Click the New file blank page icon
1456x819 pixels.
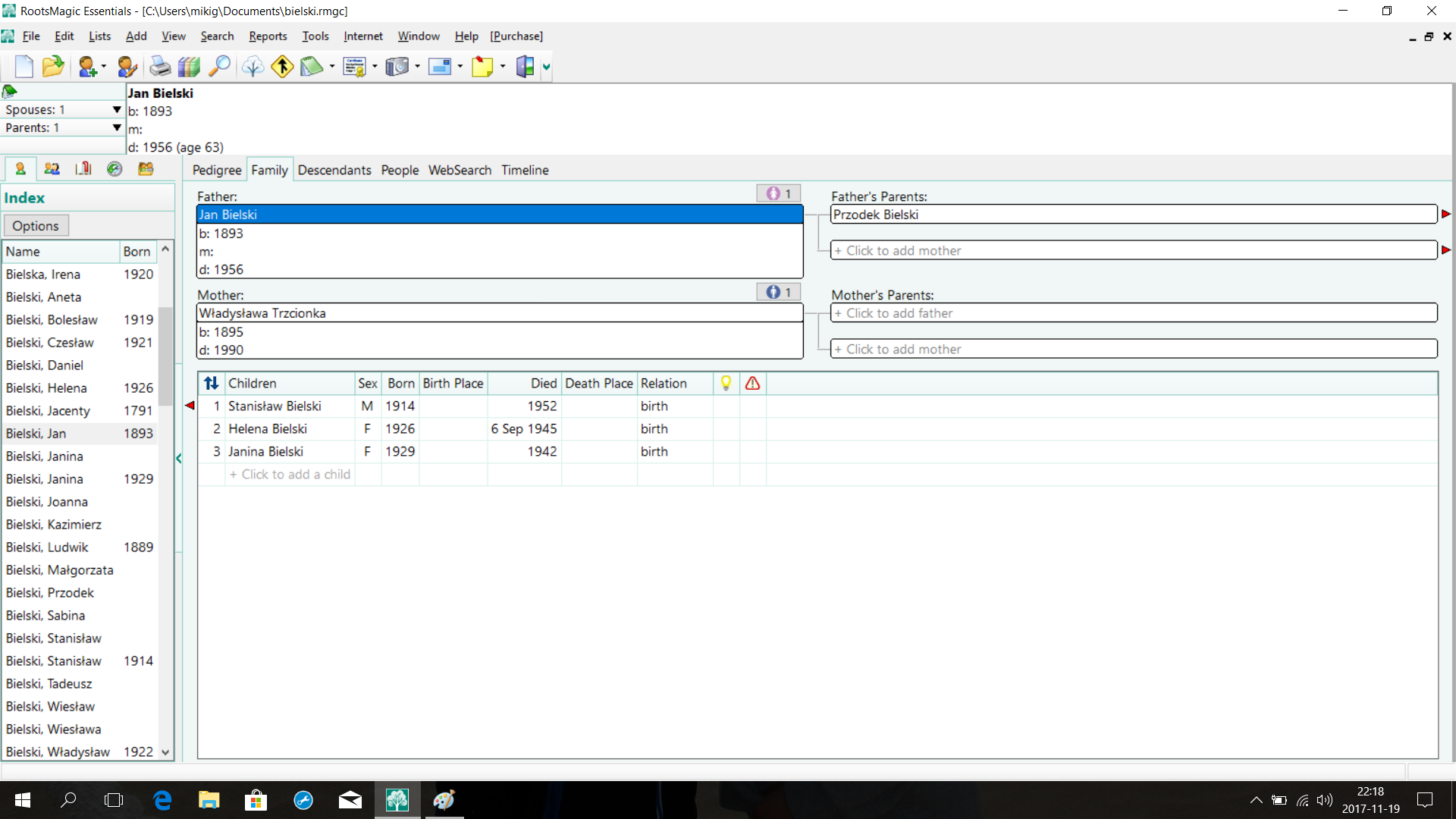[x=24, y=67]
